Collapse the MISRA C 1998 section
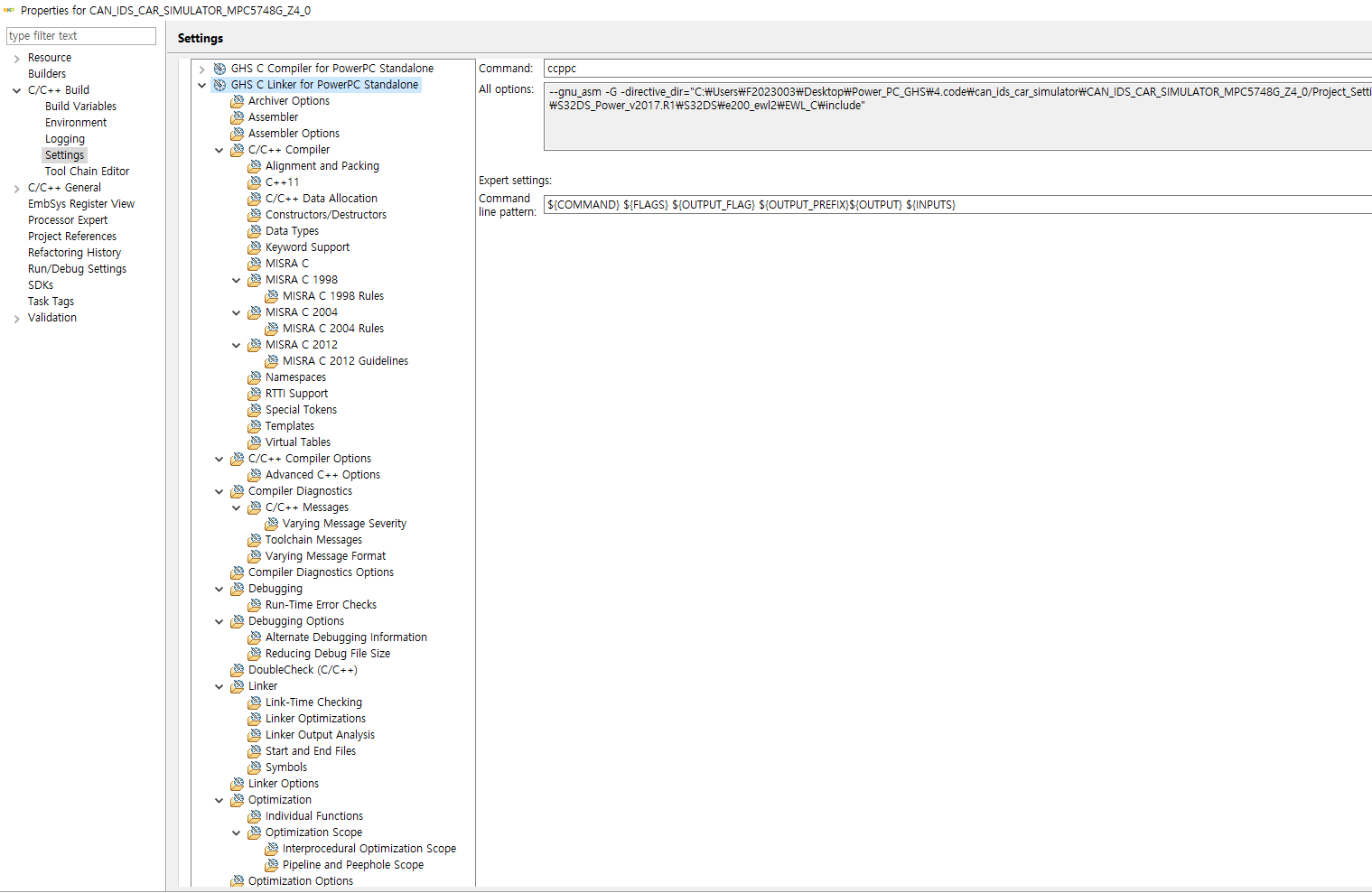The width and height of the screenshot is (1372, 893). click(236, 279)
